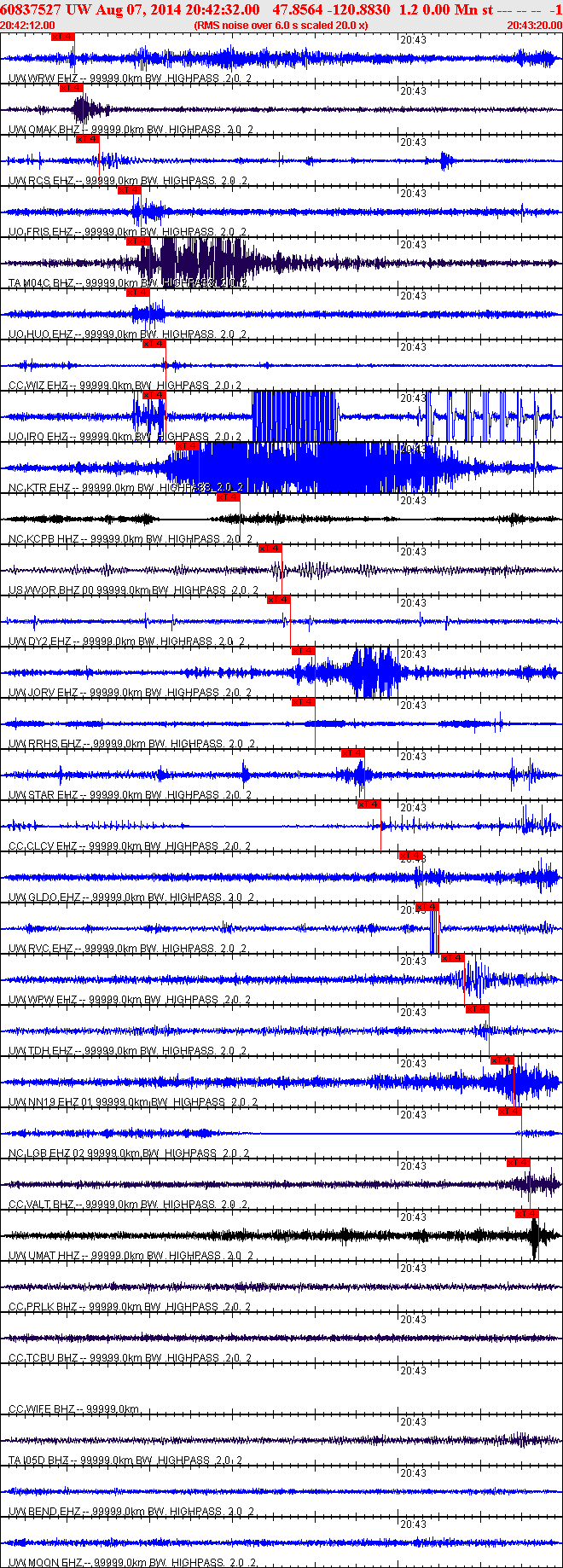Viewport: 563px width, 1568px height.
Task: Select the red pick flag on the RVC trace
Action: 427,907
